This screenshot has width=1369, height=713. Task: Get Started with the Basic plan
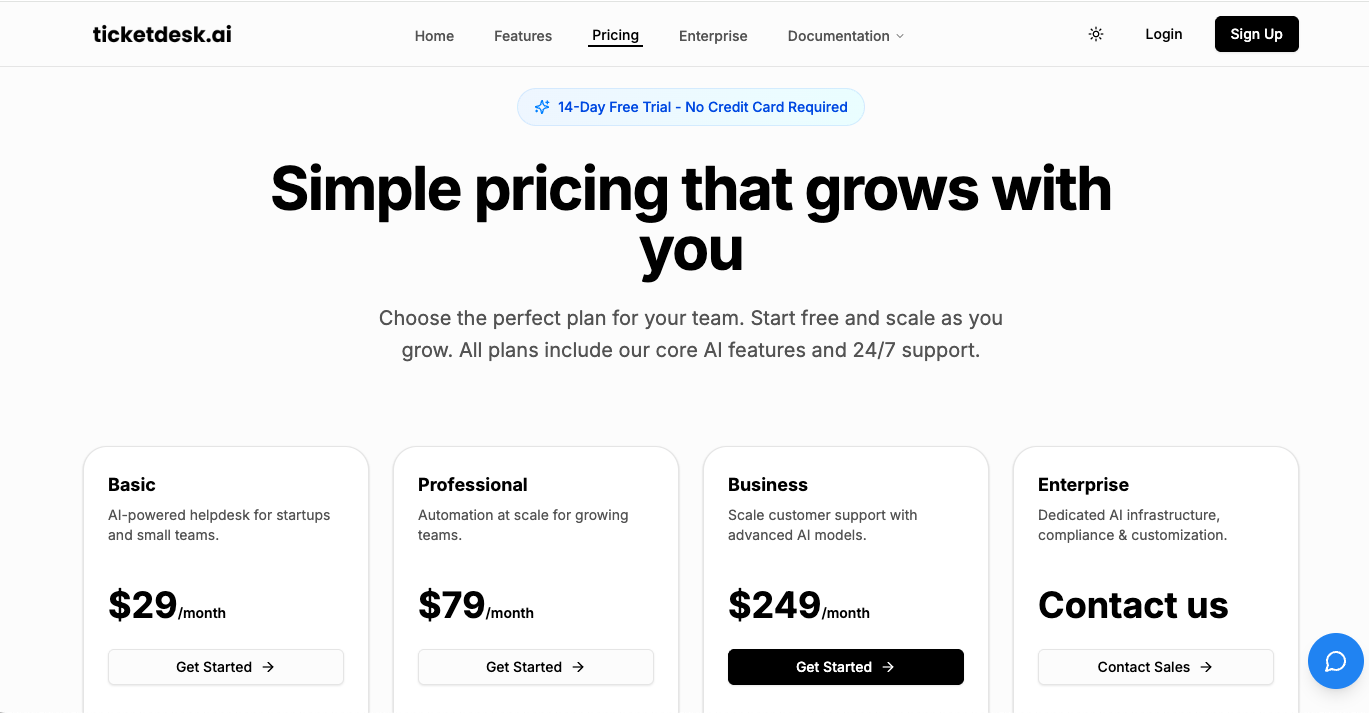[225, 667]
